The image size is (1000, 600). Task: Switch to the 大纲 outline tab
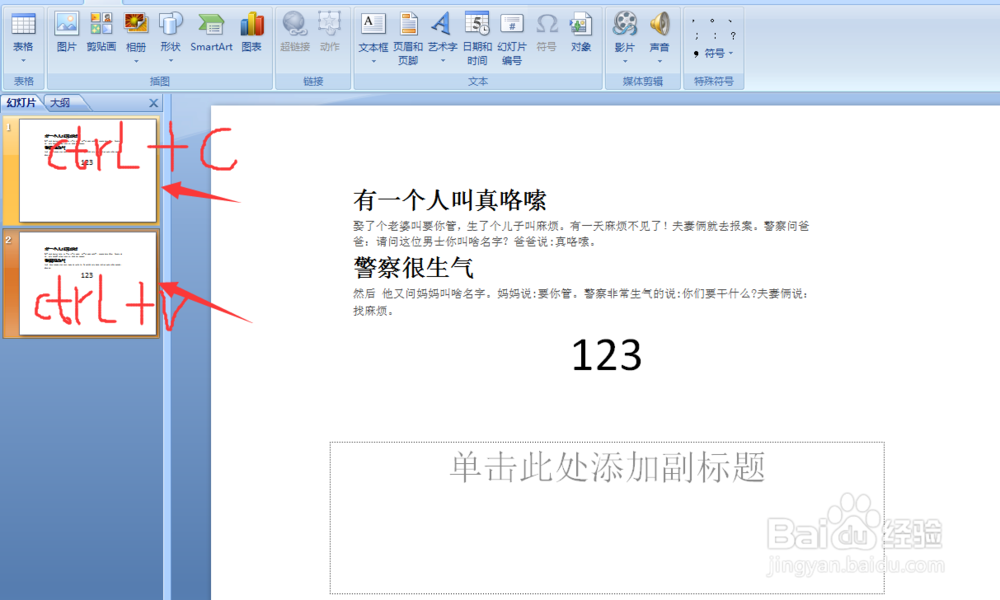(61, 103)
